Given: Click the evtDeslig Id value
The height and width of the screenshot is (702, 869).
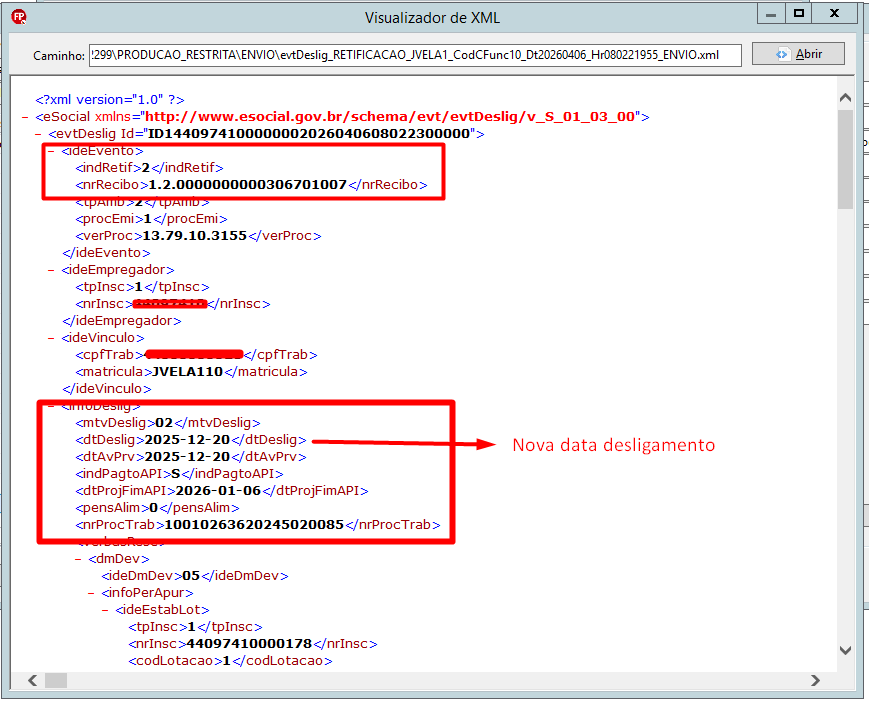Looking at the screenshot, I should (309, 134).
